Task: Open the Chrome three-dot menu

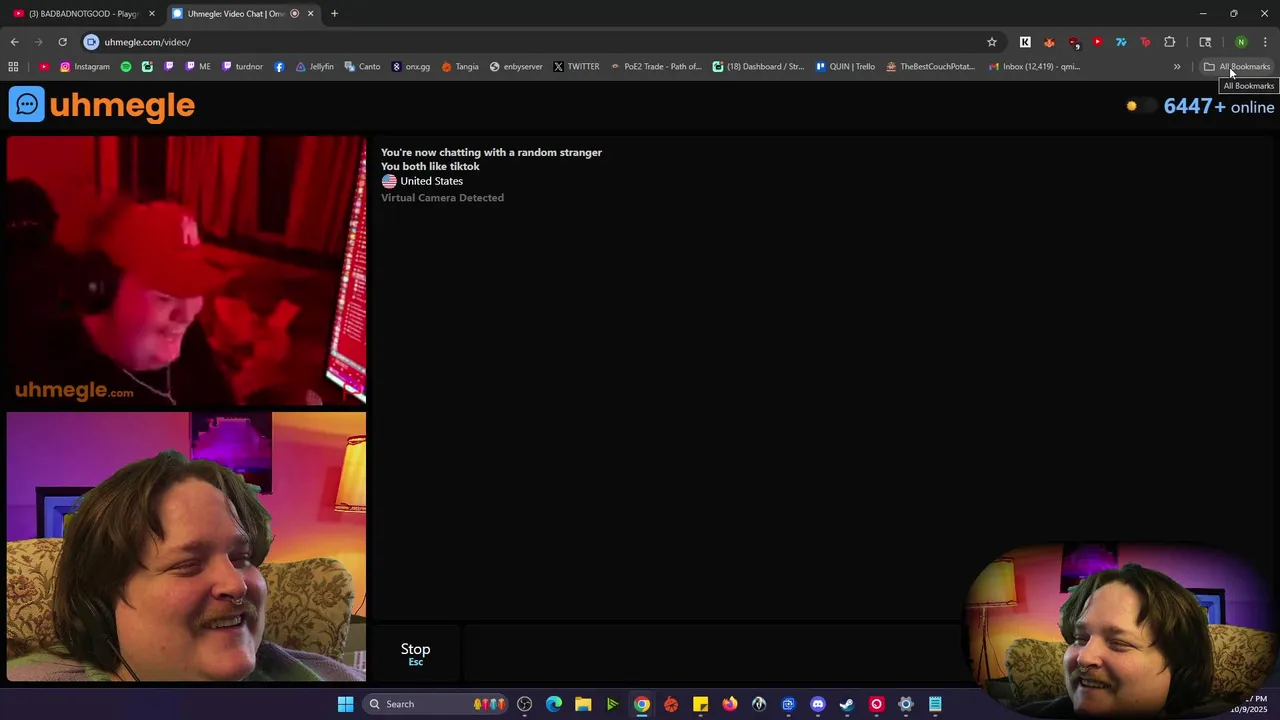Action: [1265, 42]
